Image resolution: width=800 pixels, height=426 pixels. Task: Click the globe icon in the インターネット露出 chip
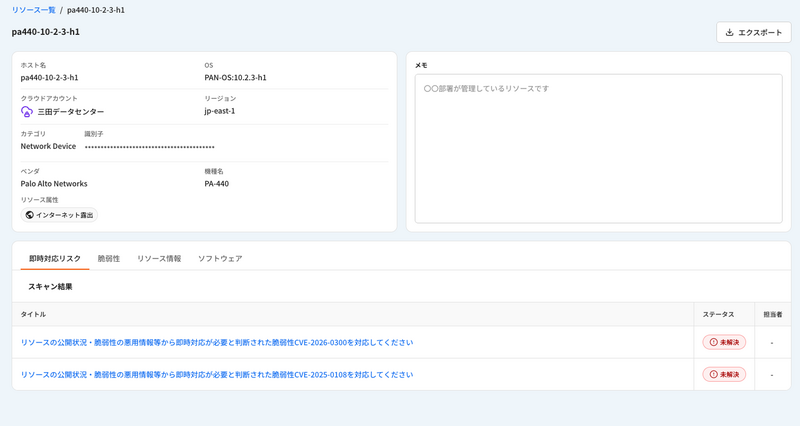pyautogui.click(x=30, y=215)
